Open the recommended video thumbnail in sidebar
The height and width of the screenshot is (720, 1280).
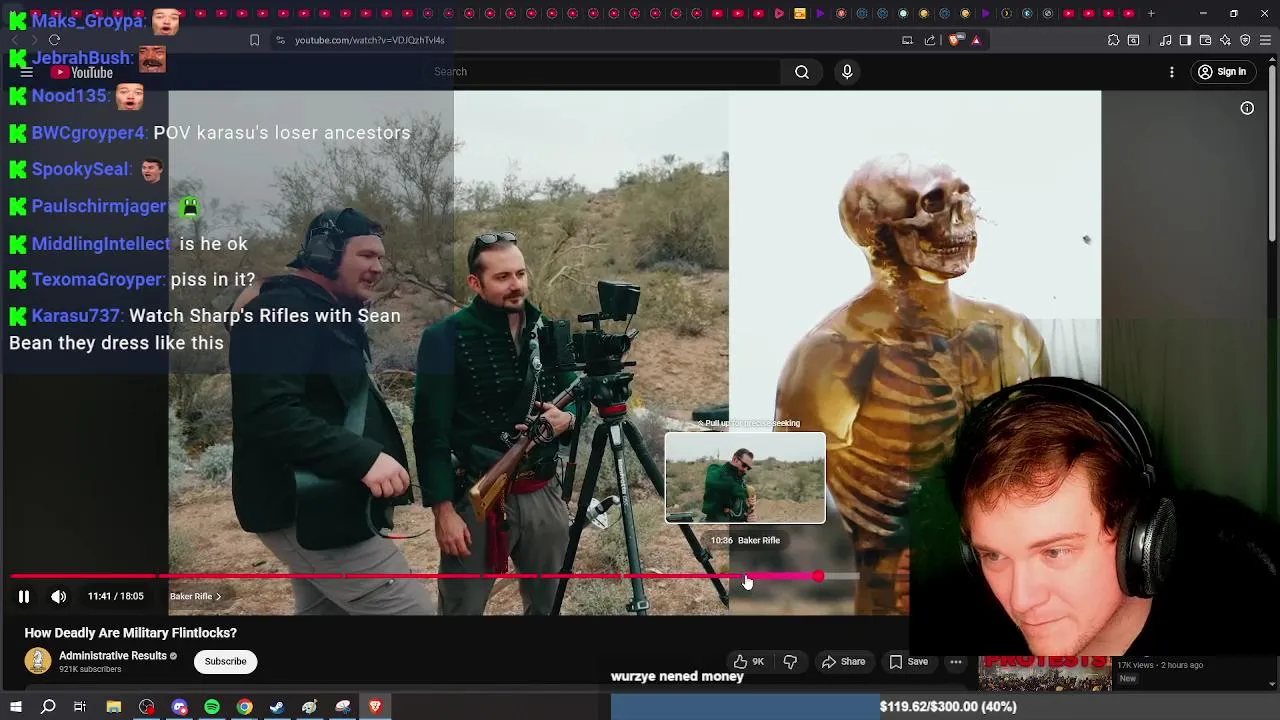tap(1045, 673)
